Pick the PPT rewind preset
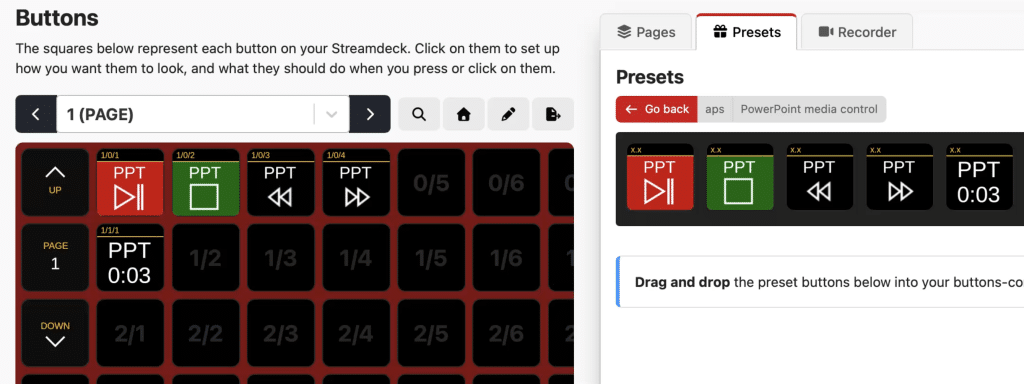Screen dimensions: 1024x384 (x=820, y=177)
